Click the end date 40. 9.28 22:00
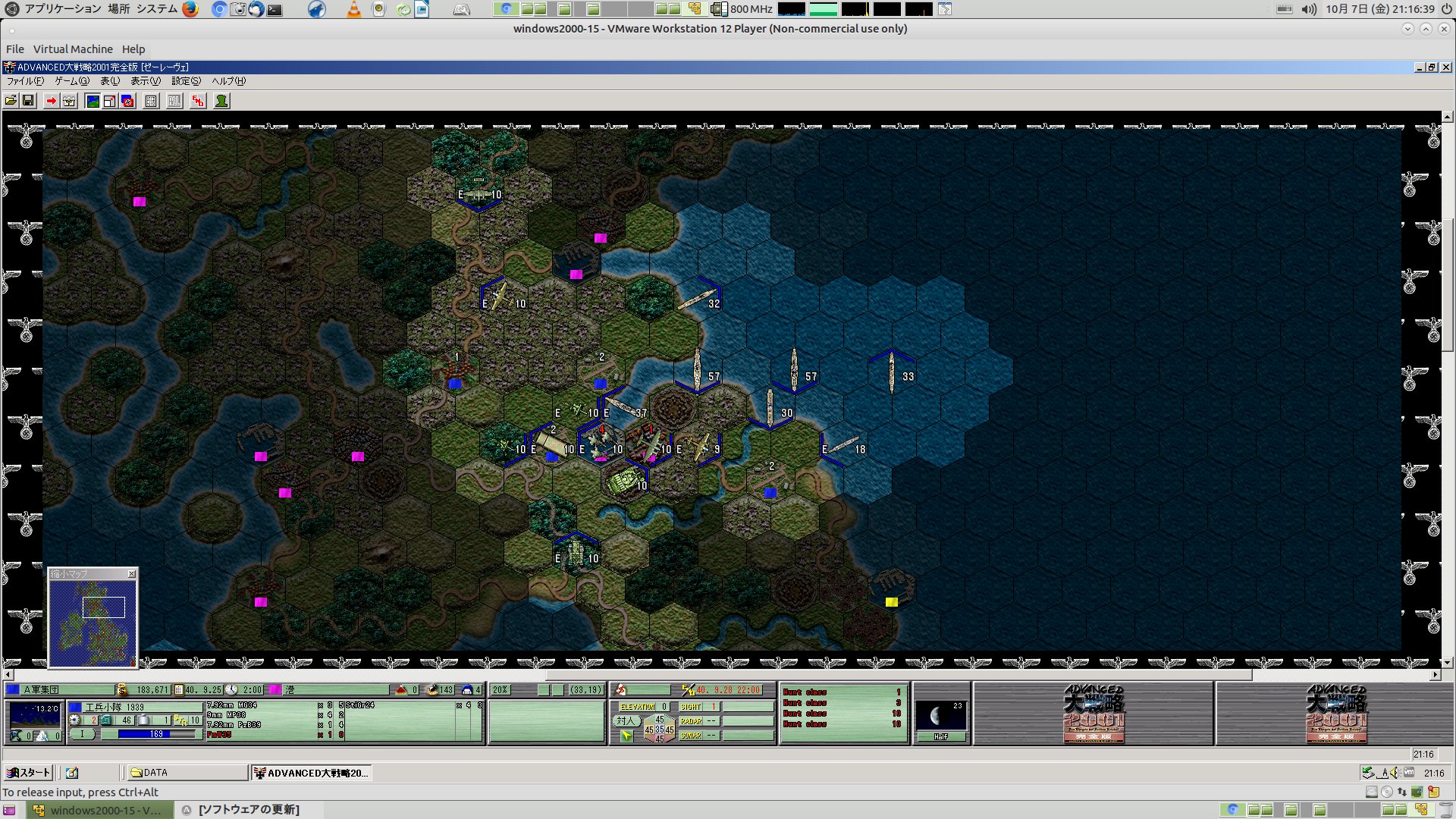The image size is (1456, 819). [x=728, y=690]
